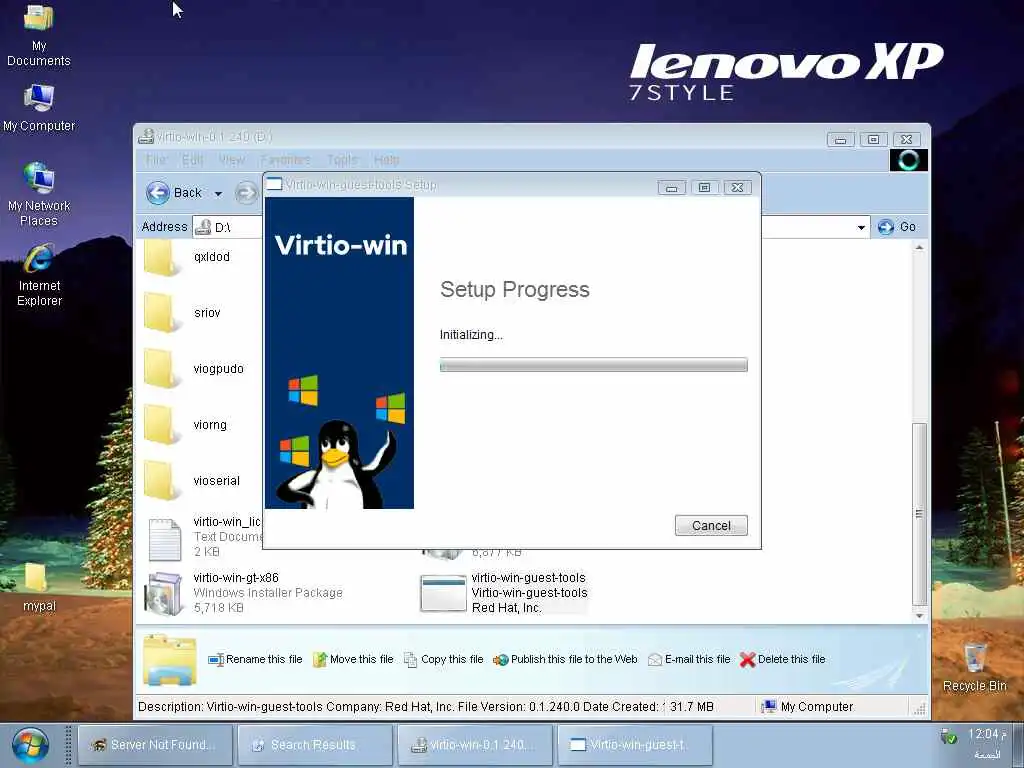Click the taskbar clock showing 12:04
1024x768 pixels.
click(x=987, y=735)
